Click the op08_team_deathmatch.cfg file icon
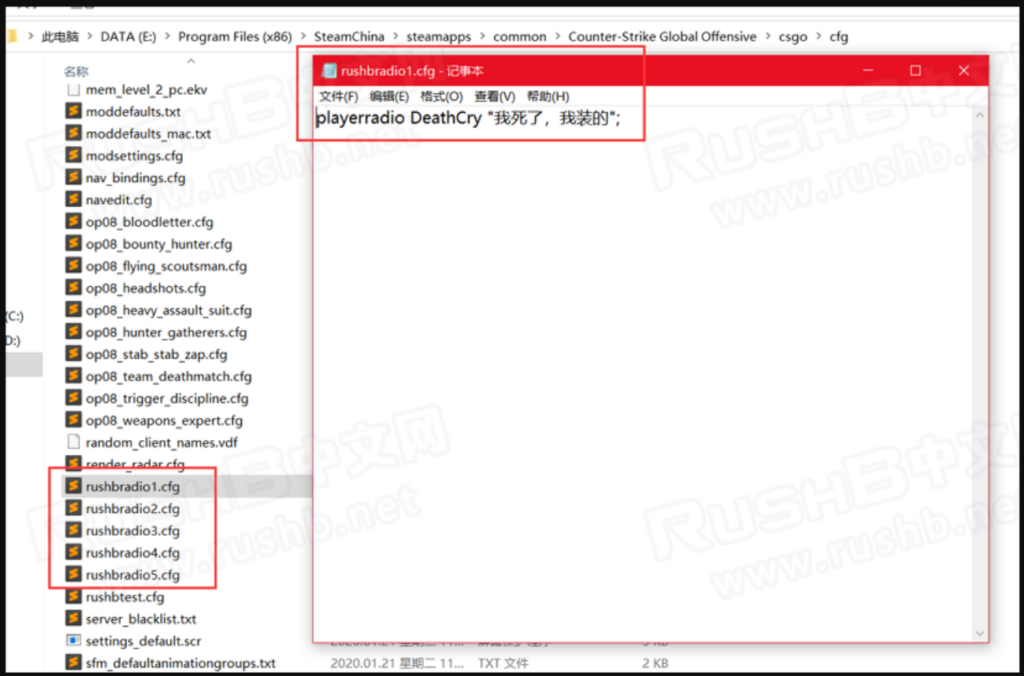The image size is (1024, 676). [x=73, y=376]
